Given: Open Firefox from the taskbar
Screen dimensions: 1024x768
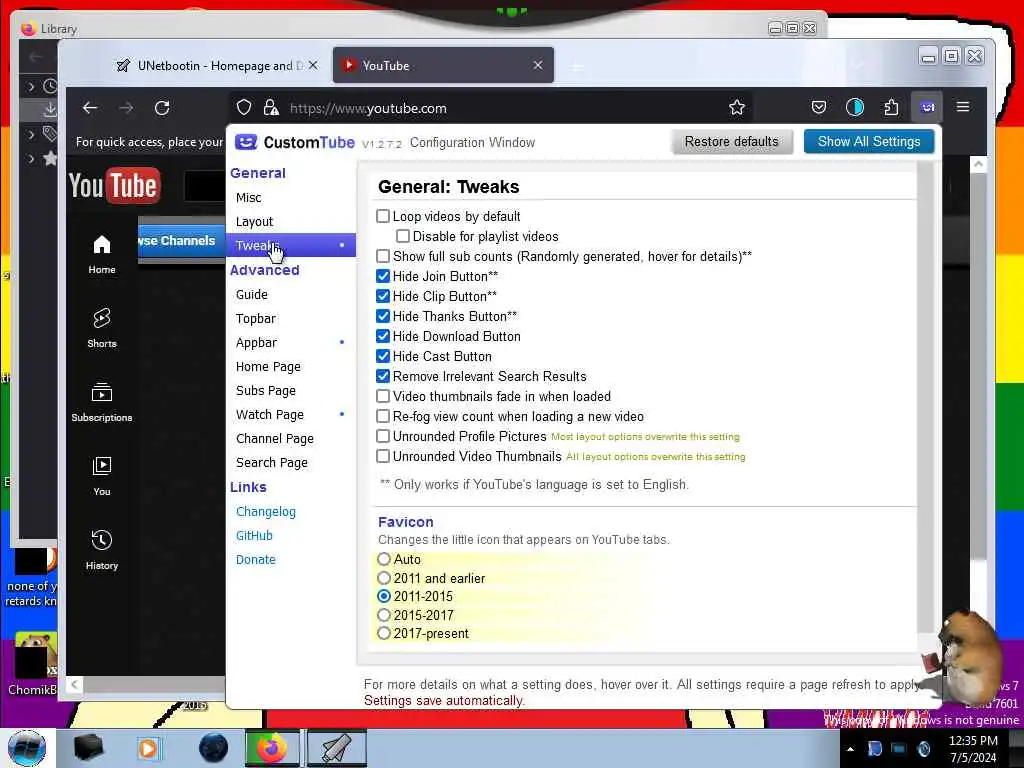Looking at the screenshot, I should (272, 748).
